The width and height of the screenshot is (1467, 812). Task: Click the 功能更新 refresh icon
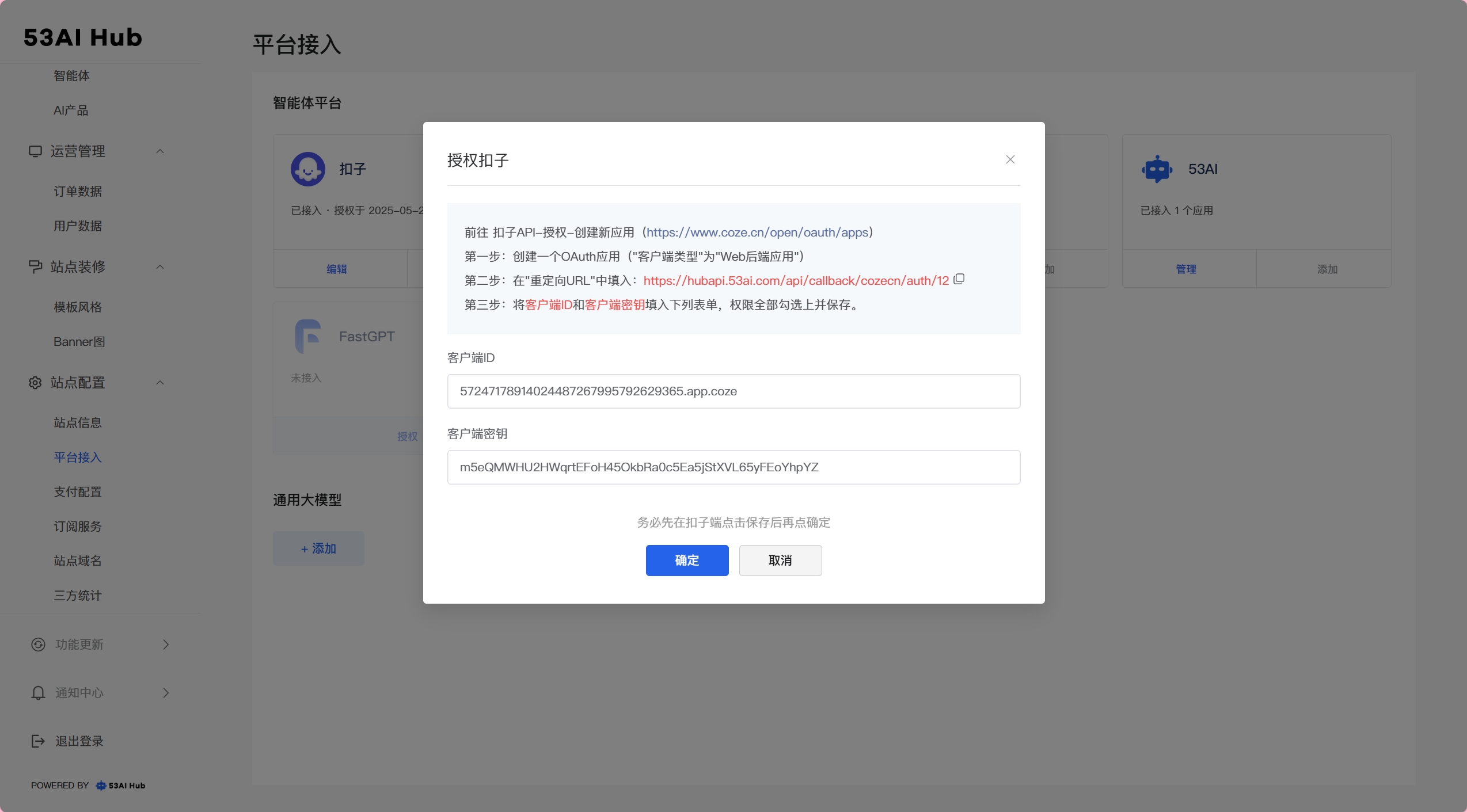[x=38, y=645]
